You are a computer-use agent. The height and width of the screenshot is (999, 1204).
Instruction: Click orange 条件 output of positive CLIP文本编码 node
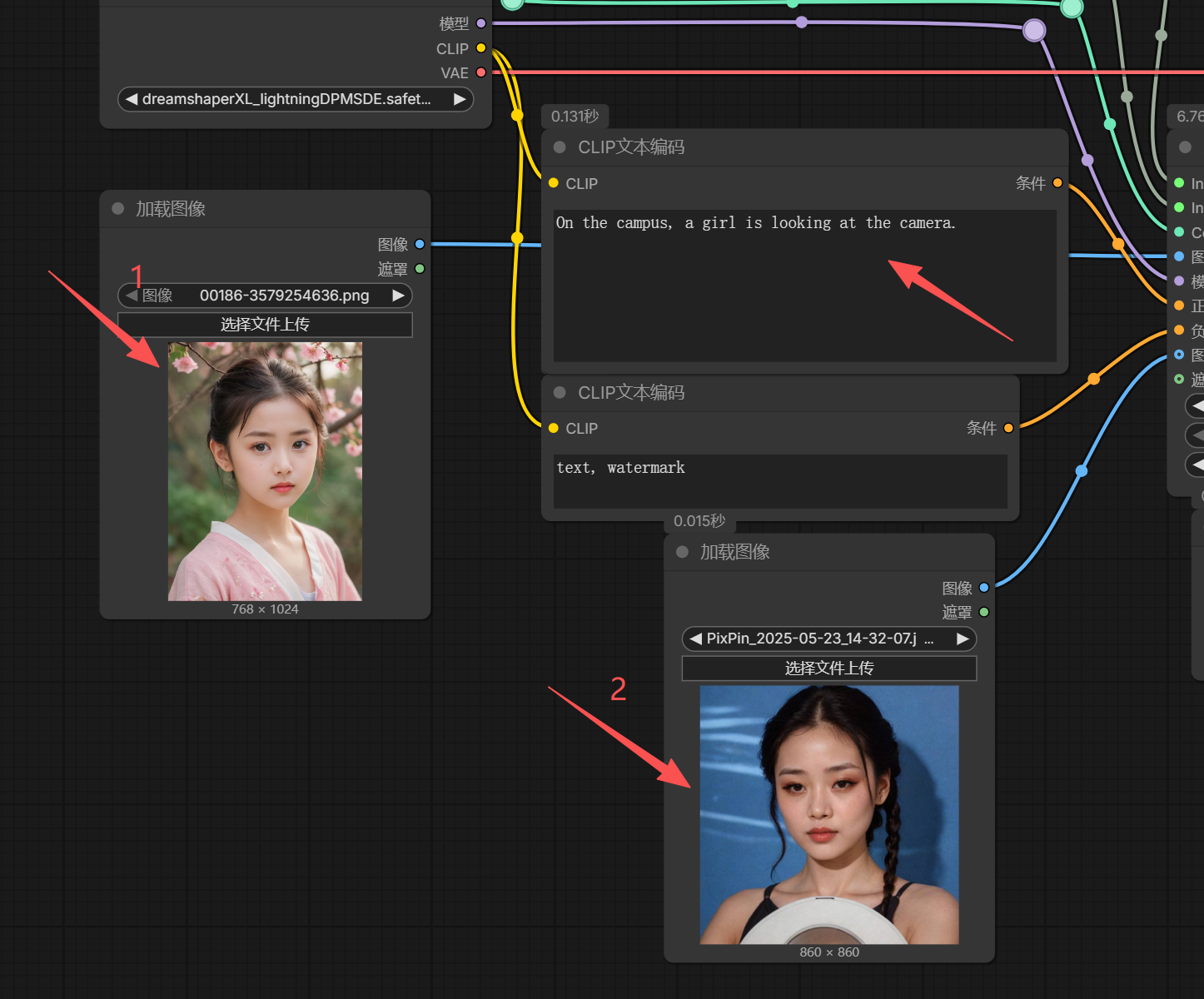click(x=1057, y=182)
